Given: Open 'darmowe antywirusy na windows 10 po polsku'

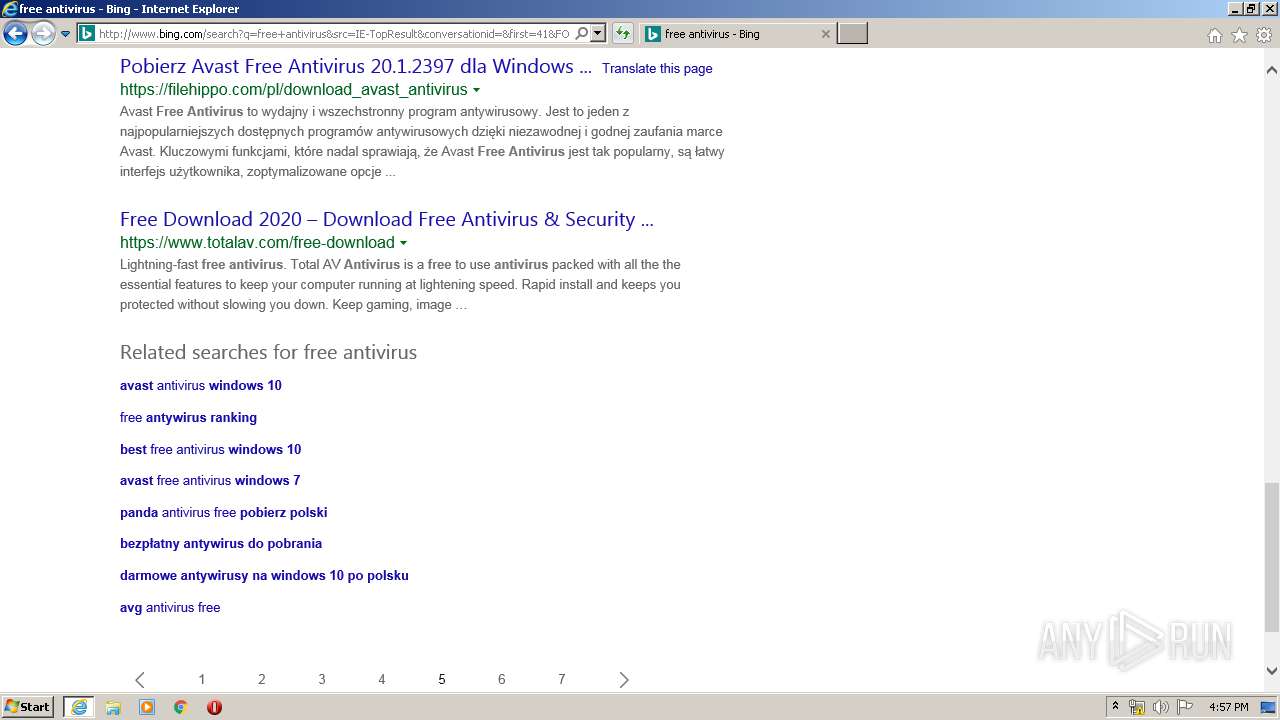Looking at the screenshot, I should coord(264,576).
